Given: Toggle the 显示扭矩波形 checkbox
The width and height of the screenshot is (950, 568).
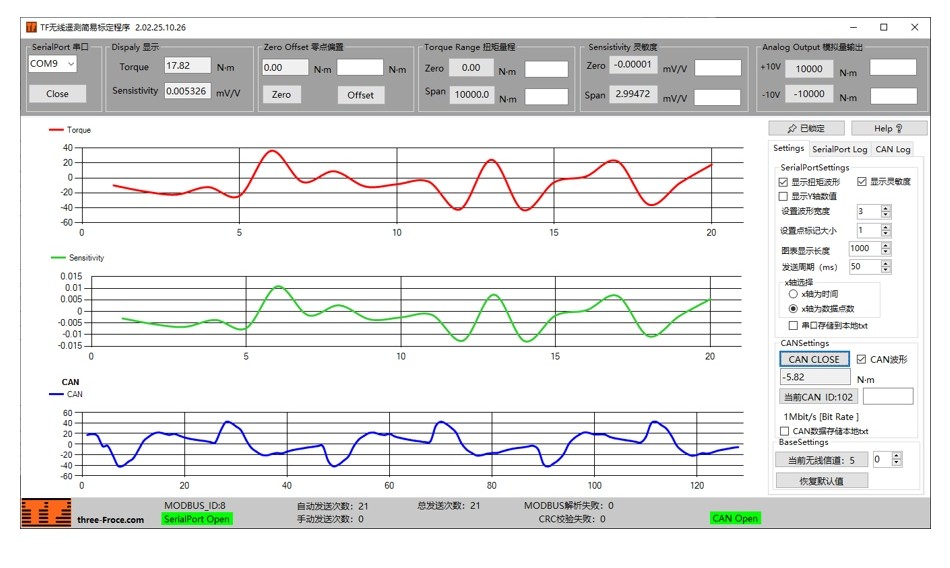Looking at the screenshot, I should coord(783,182).
